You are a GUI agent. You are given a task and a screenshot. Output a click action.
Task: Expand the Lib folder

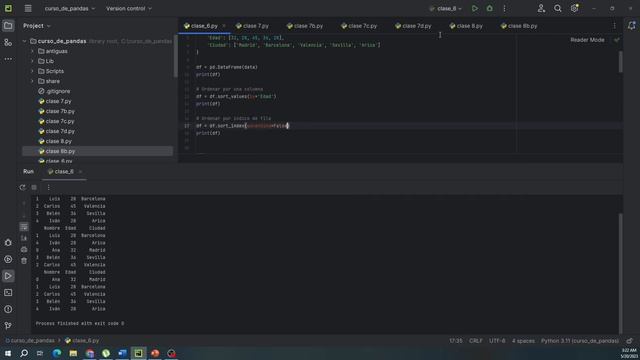pyautogui.click(x=33, y=61)
